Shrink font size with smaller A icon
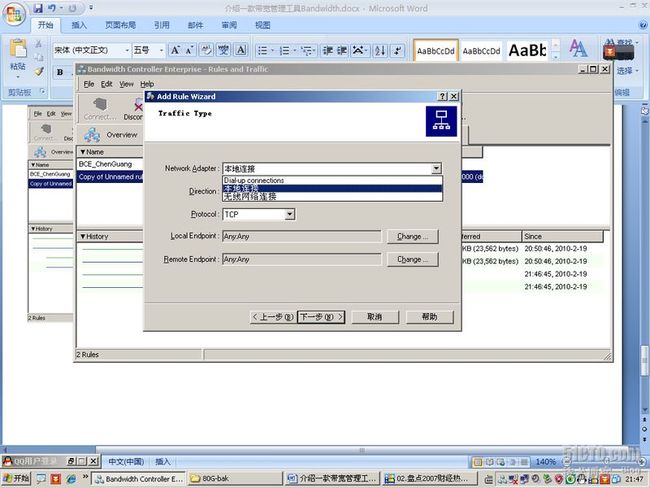The width and height of the screenshot is (650, 488). pyautogui.click(x=189, y=51)
